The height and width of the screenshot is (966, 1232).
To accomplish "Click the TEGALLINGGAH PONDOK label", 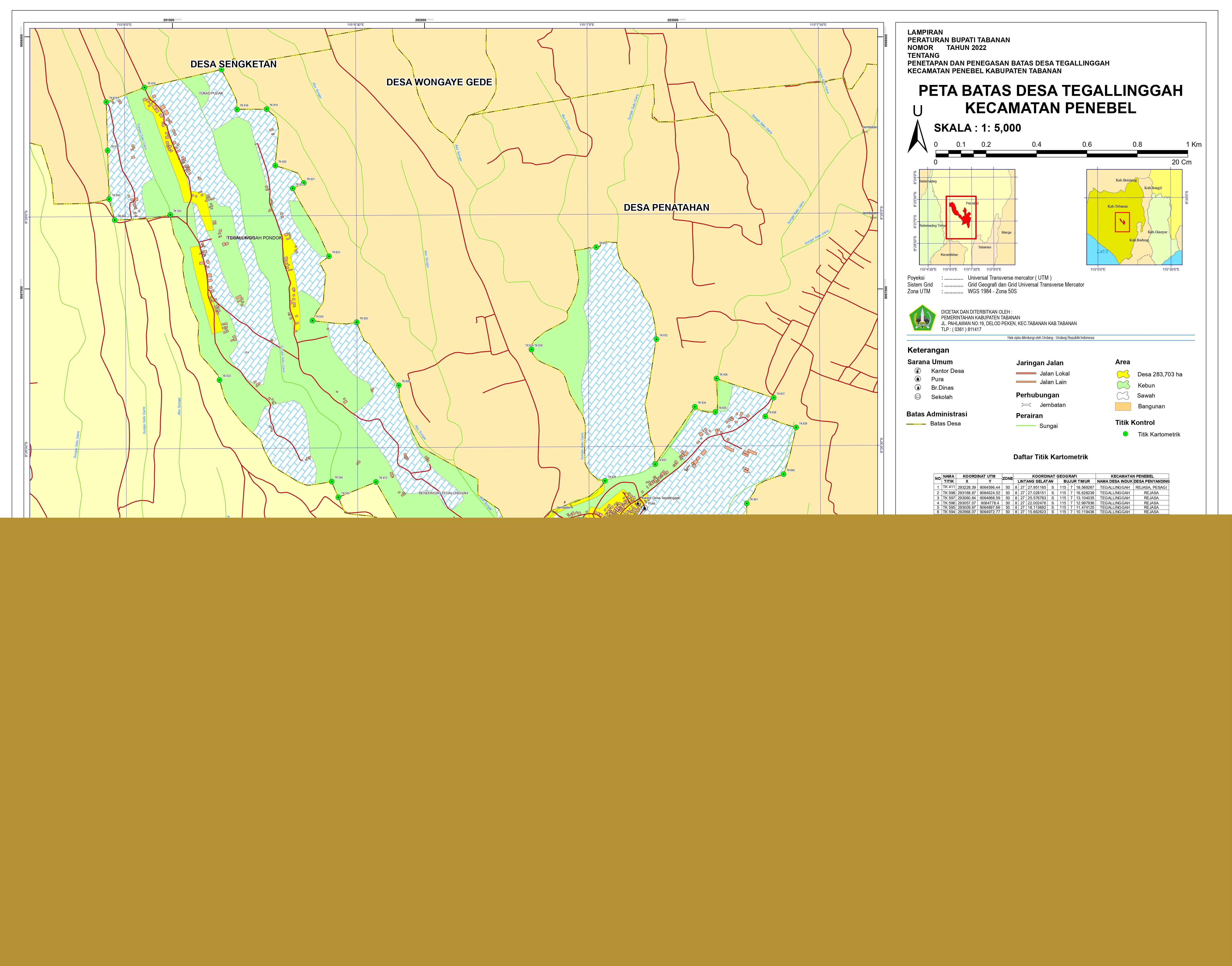I will click(254, 238).
